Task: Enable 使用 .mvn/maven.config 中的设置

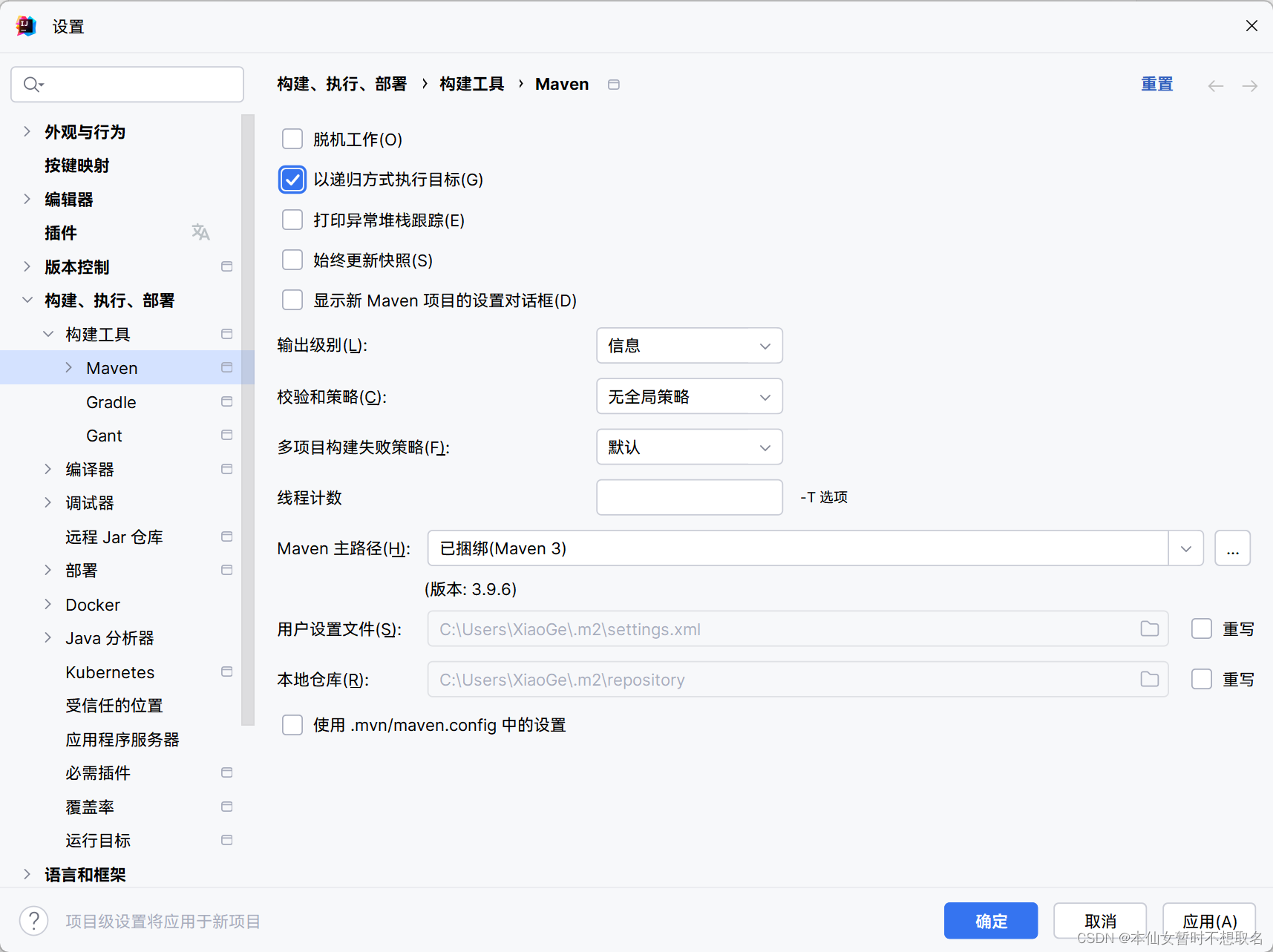Action: (x=292, y=725)
